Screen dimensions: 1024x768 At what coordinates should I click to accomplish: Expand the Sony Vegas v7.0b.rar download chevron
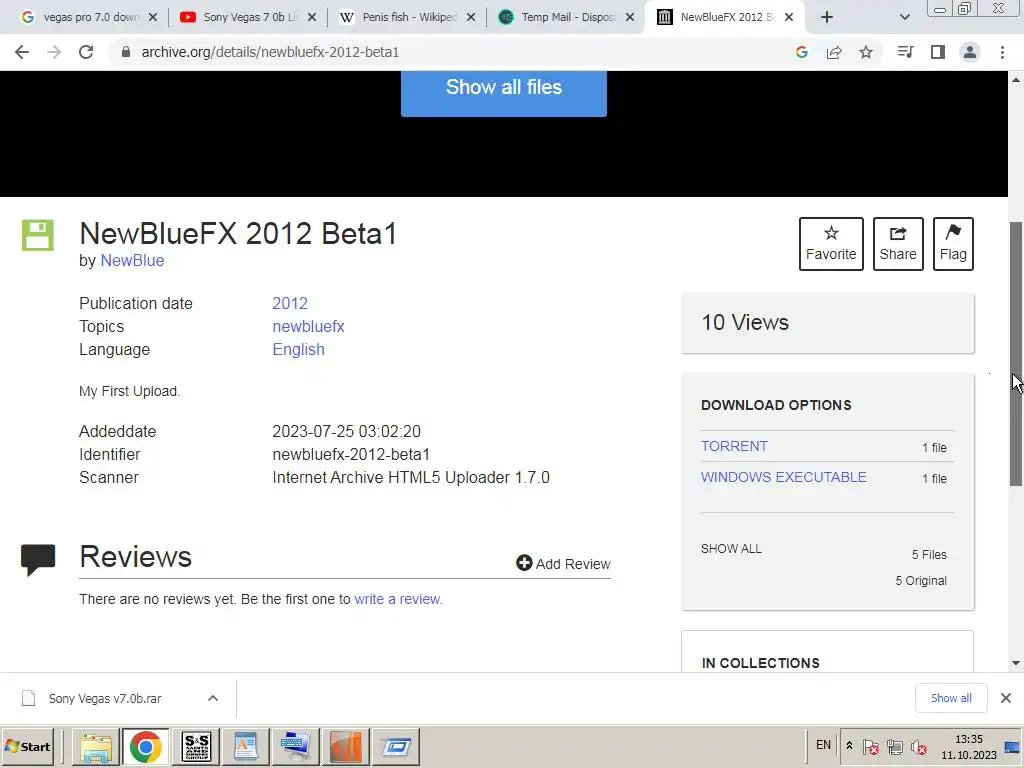tap(213, 698)
